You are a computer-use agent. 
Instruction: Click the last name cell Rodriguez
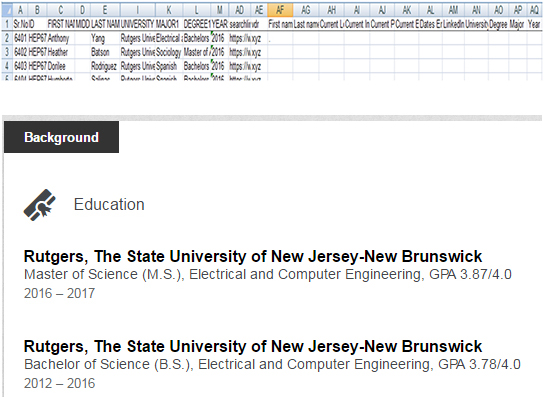pyautogui.click(x=105, y=66)
